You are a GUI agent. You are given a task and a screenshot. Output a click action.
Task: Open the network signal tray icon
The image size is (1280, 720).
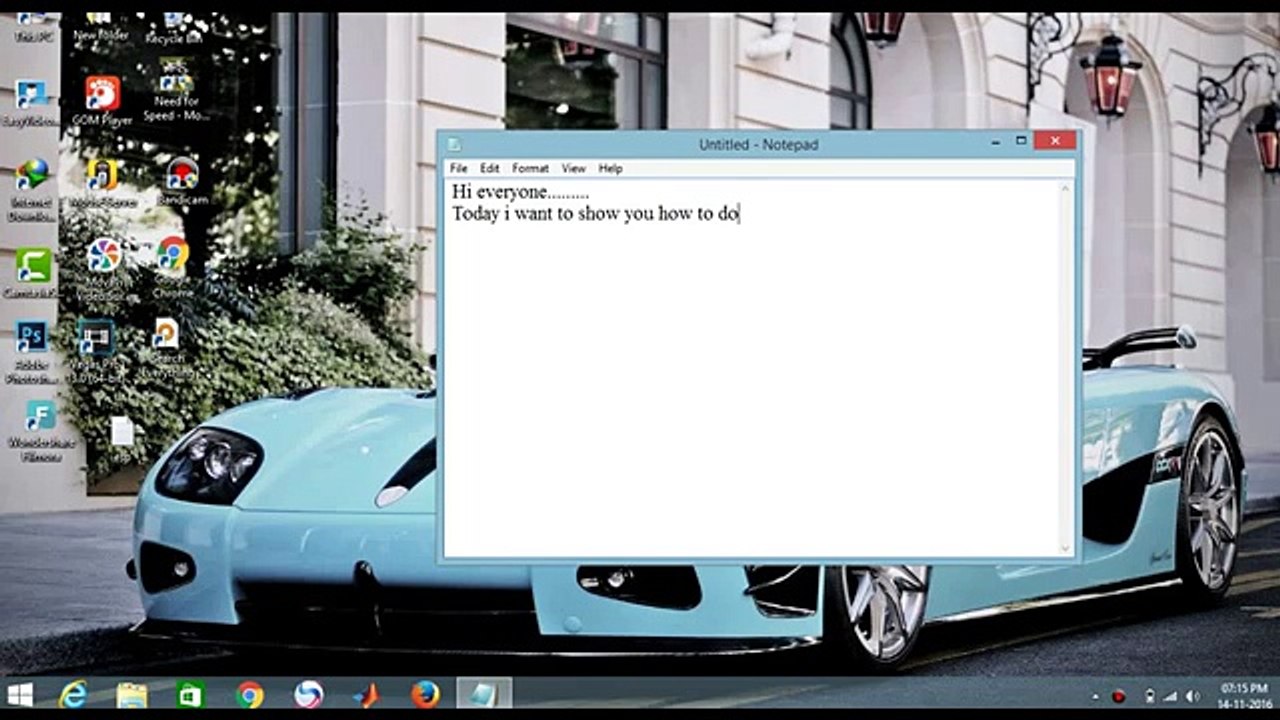click(1171, 696)
